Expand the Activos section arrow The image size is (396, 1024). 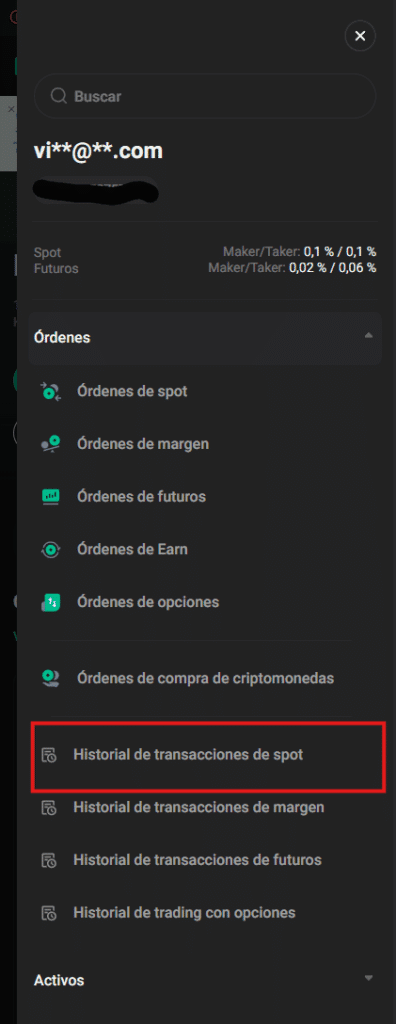tap(369, 978)
